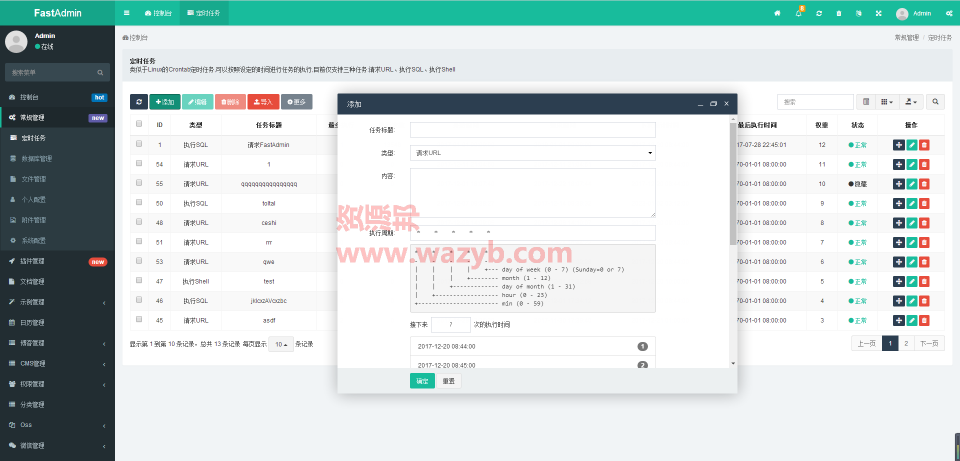Viewport: 960px width, 461px height.
Task: Click the magnifier icon in sidebar search
Action: click(x=100, y=72)
